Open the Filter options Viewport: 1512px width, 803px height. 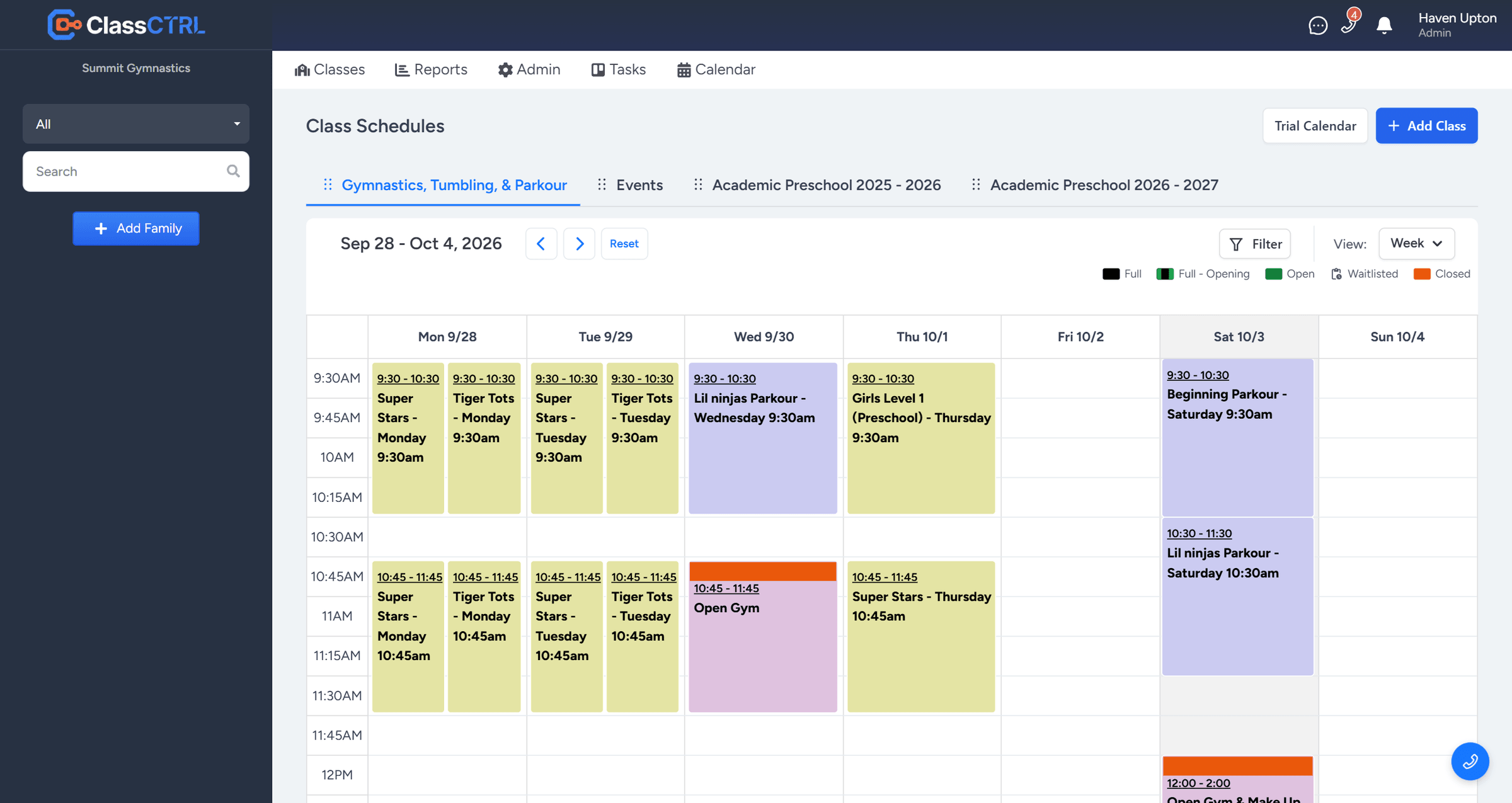tap(1255, 244)
